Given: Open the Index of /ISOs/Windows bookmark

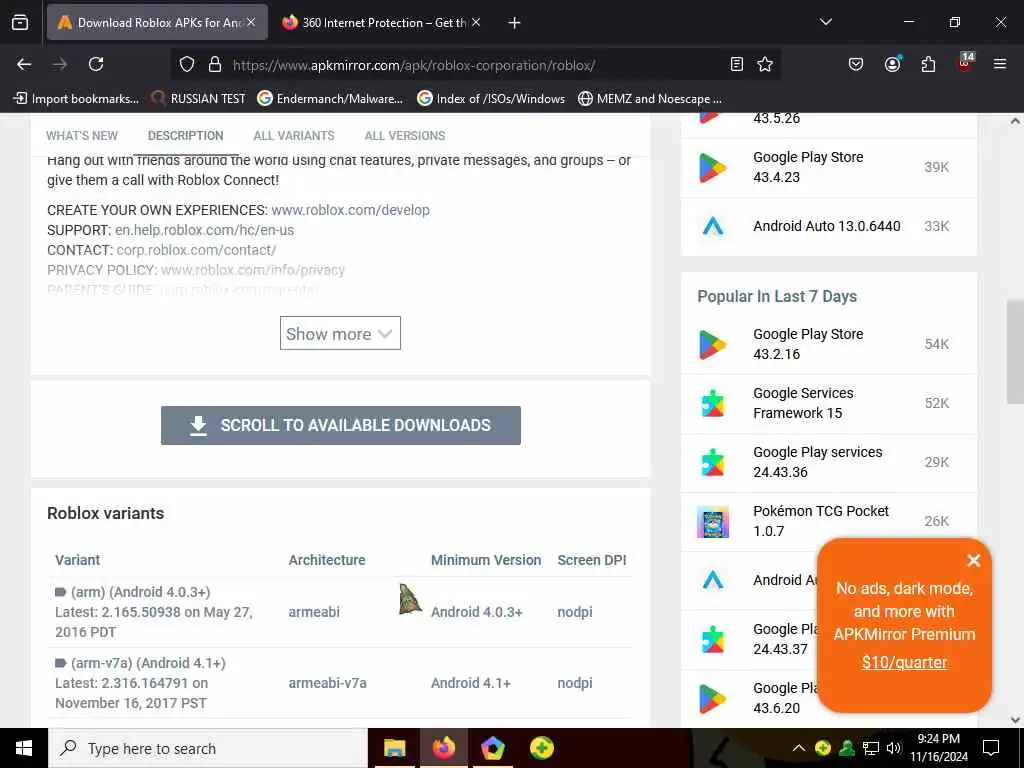Looking at the screenshot, I should [x=491, y=99].
